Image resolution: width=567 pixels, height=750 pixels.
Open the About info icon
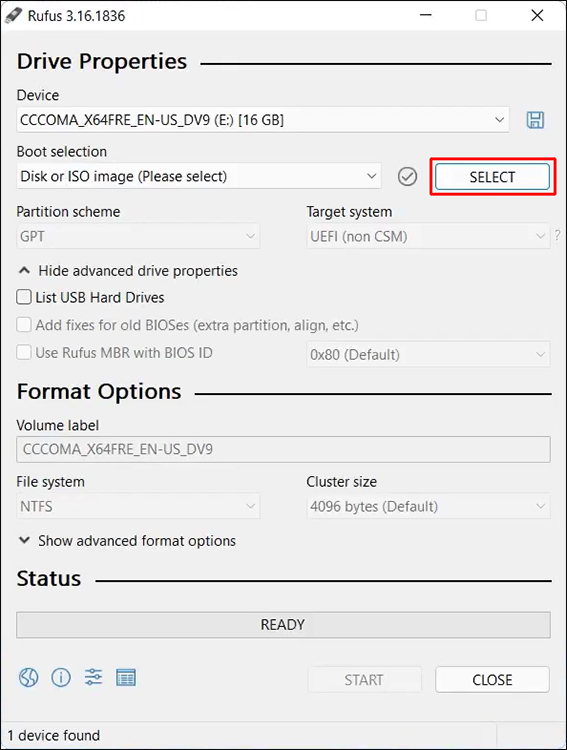pos(61,677)
